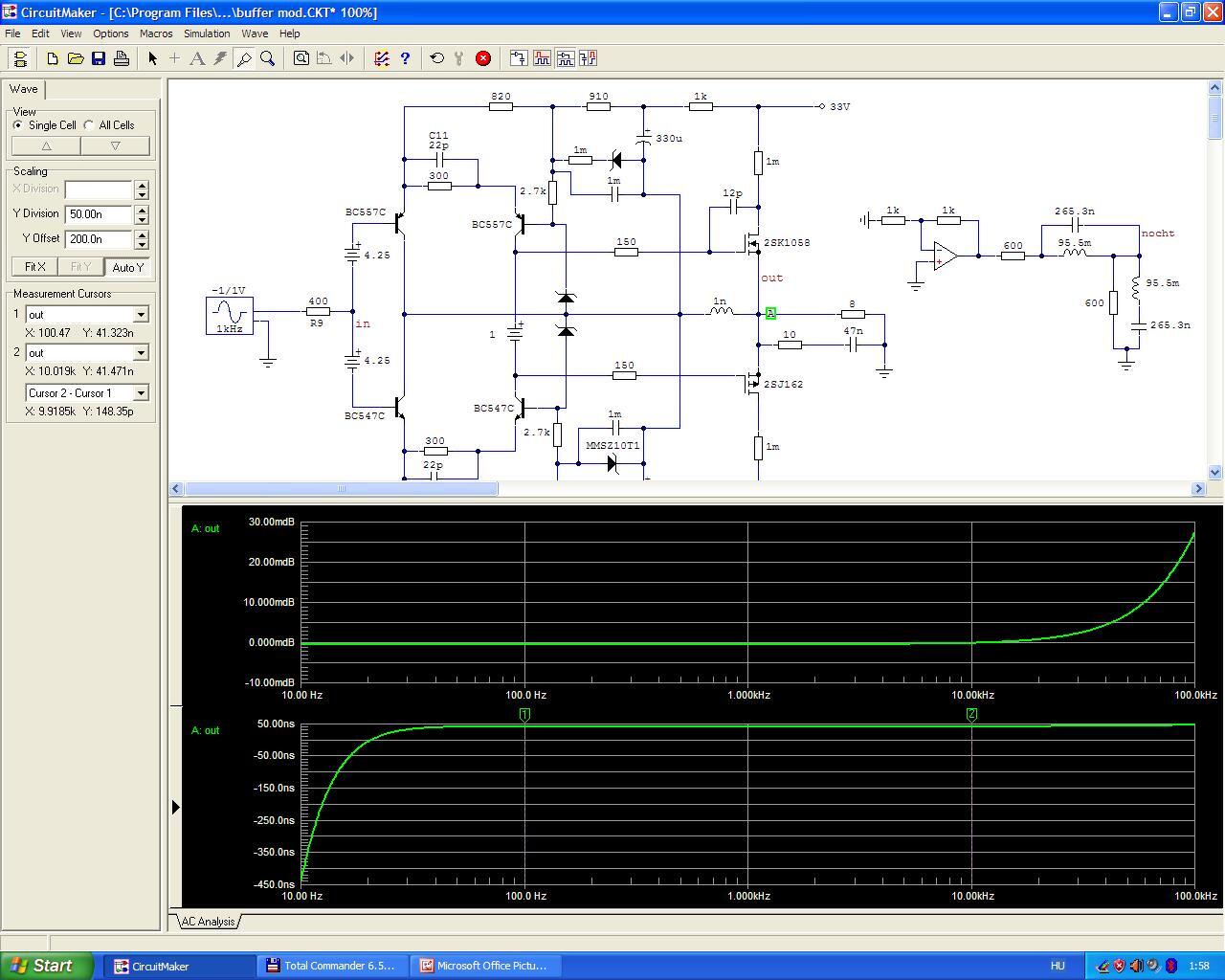Viewport: 1225px width, 980px height.
Task: Select the magnifier Zoom tool
Action: pos(268,58)
